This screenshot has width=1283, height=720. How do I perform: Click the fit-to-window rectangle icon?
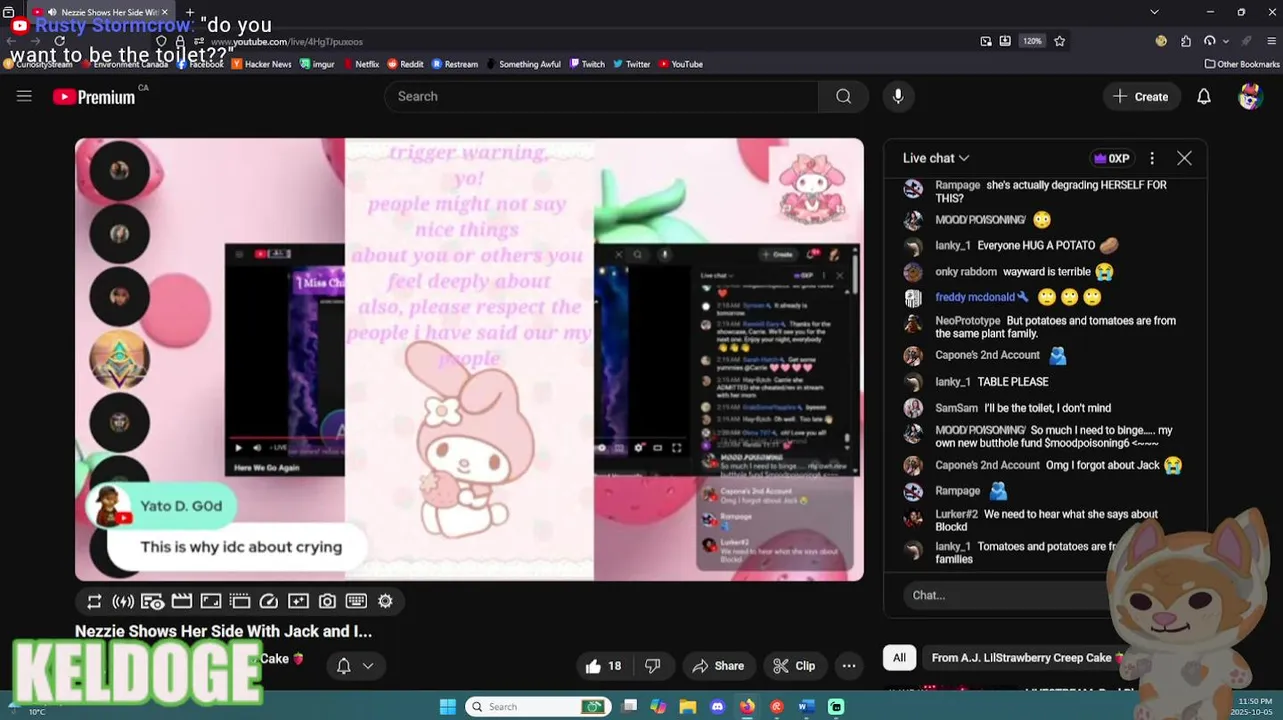tap(211, 601)
